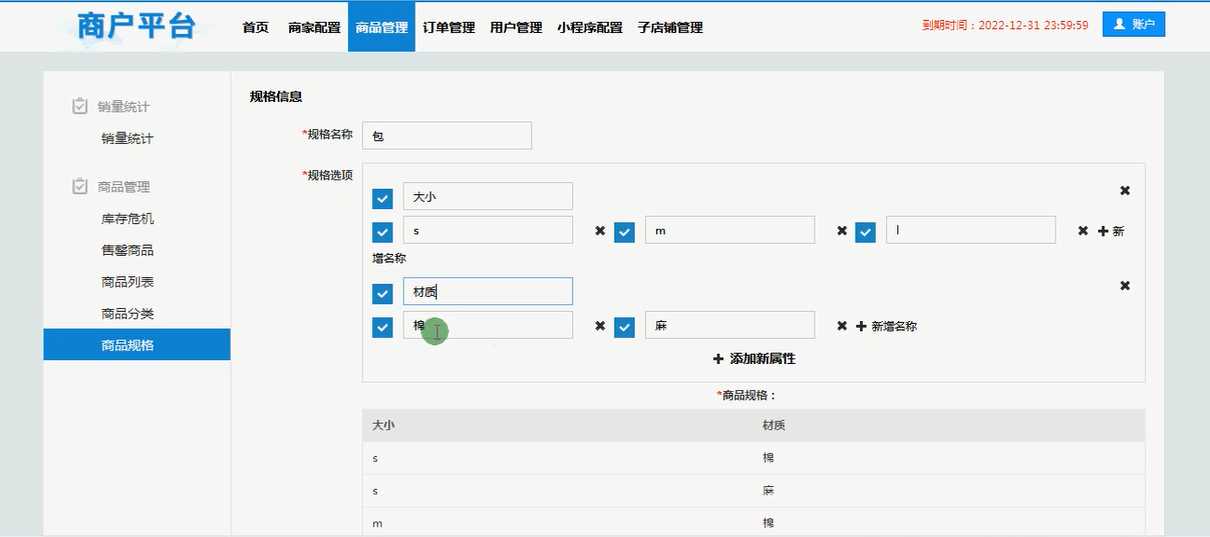Delete the 材质 attribute row with X icon
1210x537 pixels.
pyautogui.click(x=1124, y=286)
